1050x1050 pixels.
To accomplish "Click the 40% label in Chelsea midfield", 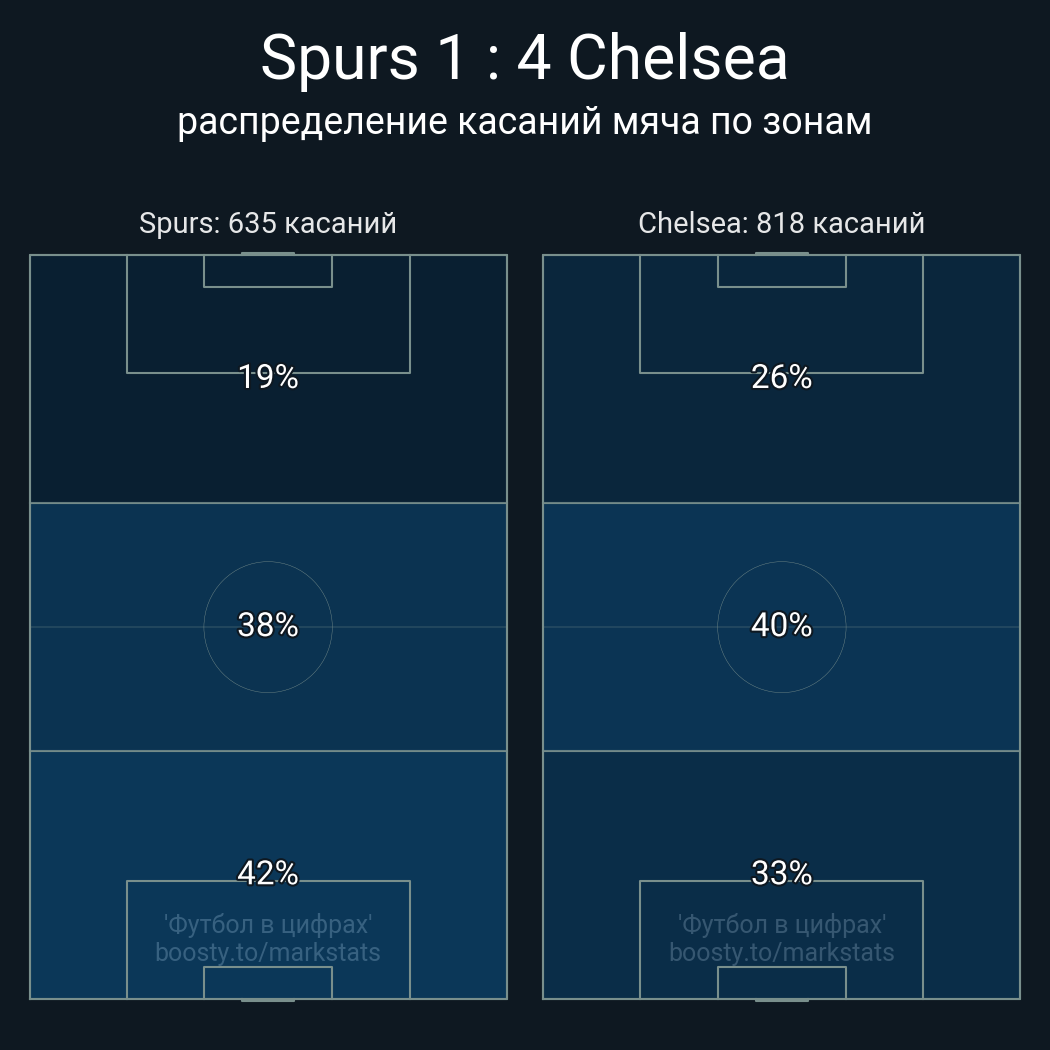I will [781, 625].
